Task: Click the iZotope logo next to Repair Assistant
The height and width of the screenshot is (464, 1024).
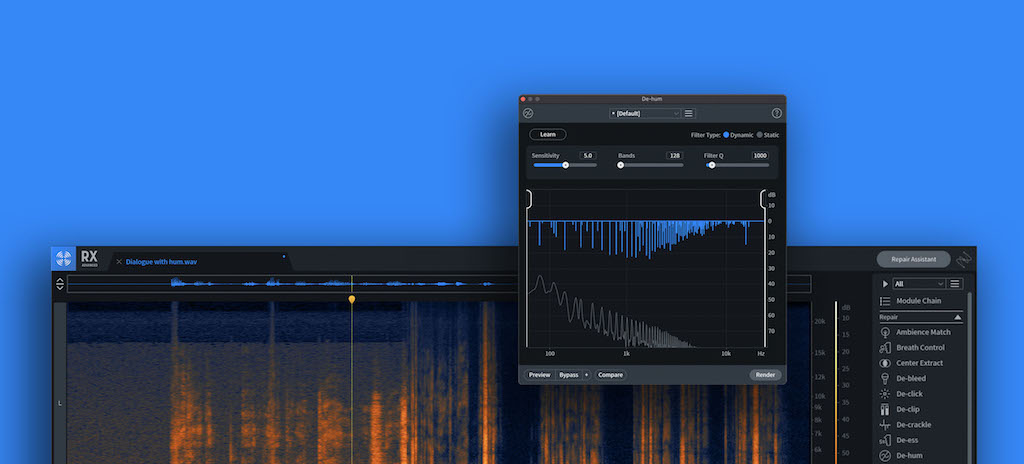Action: (x=964, y=259)
